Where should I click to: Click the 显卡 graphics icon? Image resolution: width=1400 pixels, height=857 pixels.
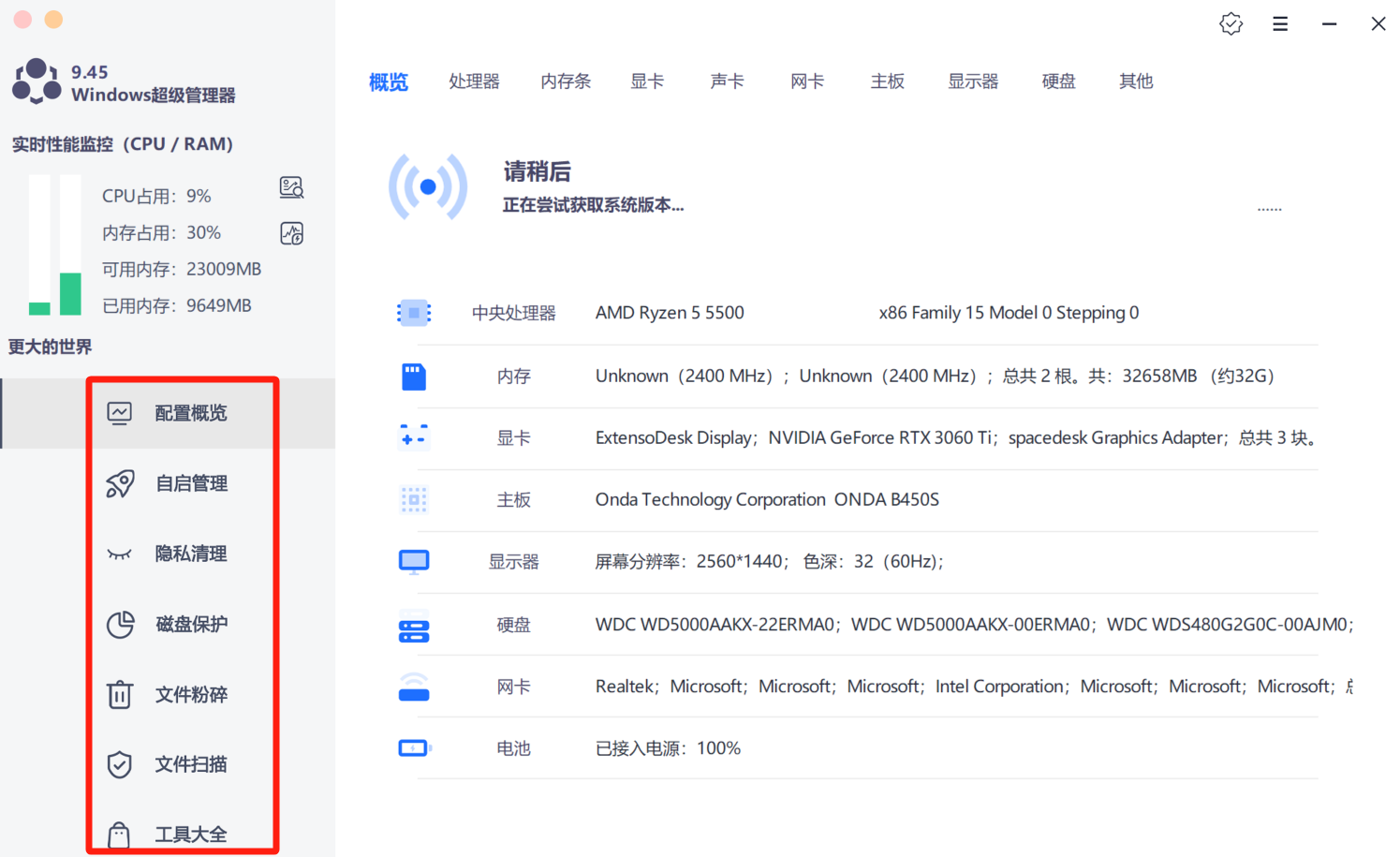413,437
